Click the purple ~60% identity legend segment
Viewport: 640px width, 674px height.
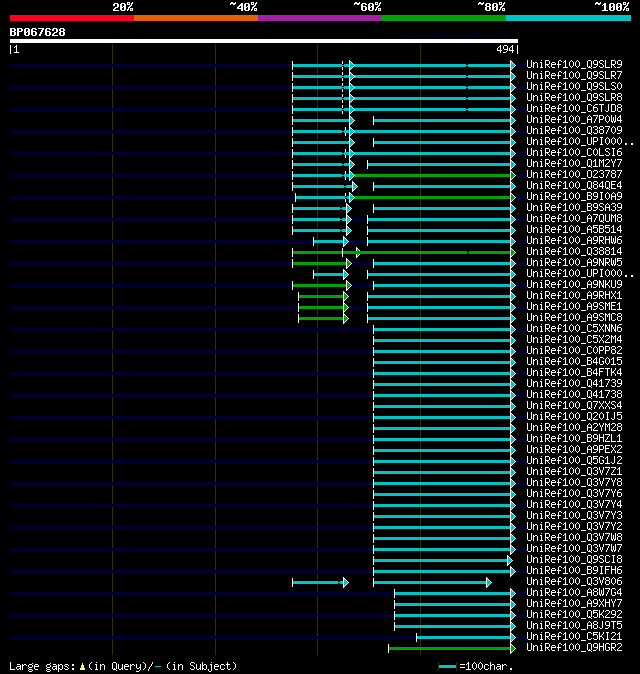(x=320, y=18)
